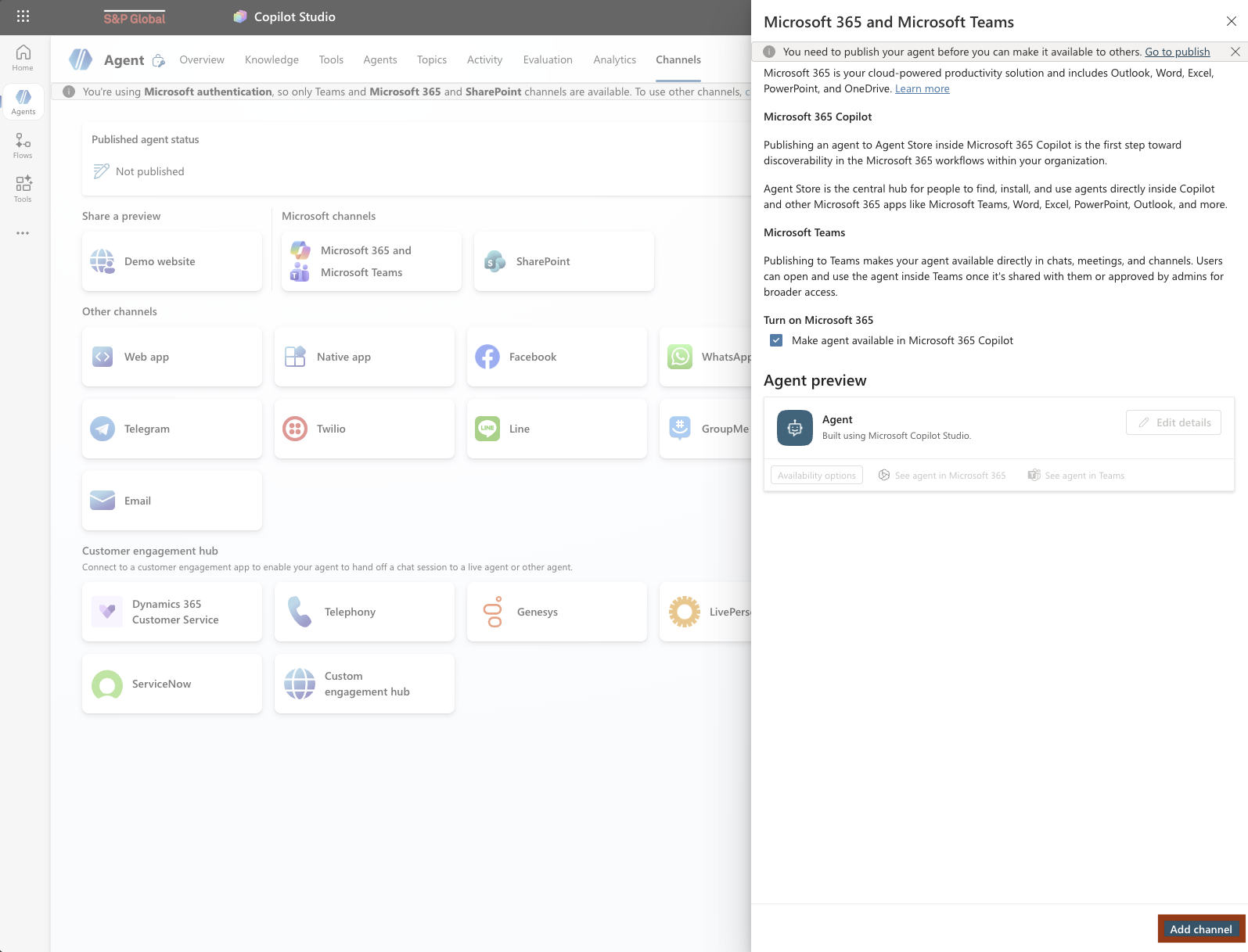The height and width of the screenshot is (952, 1248).
Task: Follow the Go to publish link
Action: [x=1178, y=52]
